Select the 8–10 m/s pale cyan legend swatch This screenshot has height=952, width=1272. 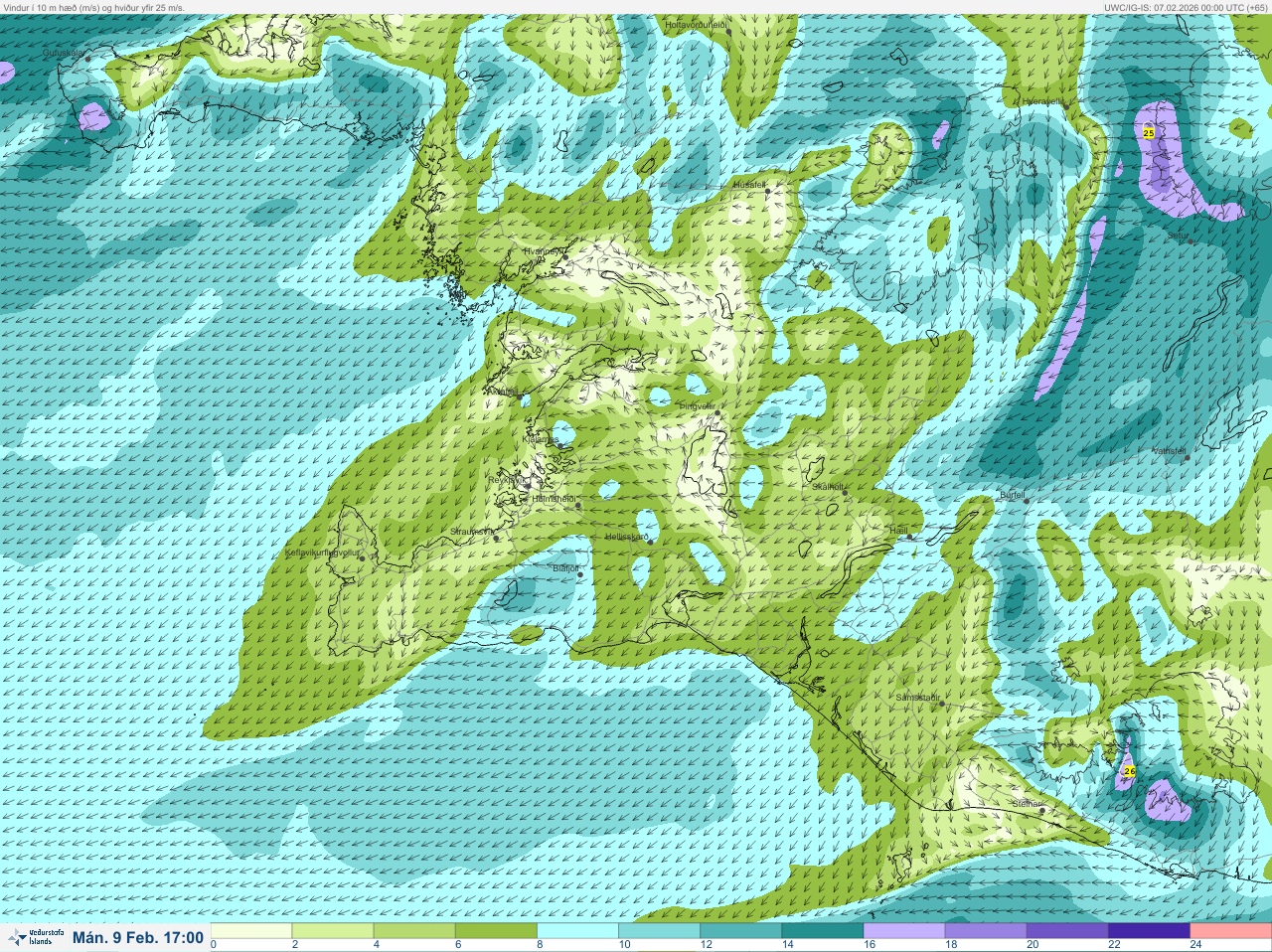(578, 930)
